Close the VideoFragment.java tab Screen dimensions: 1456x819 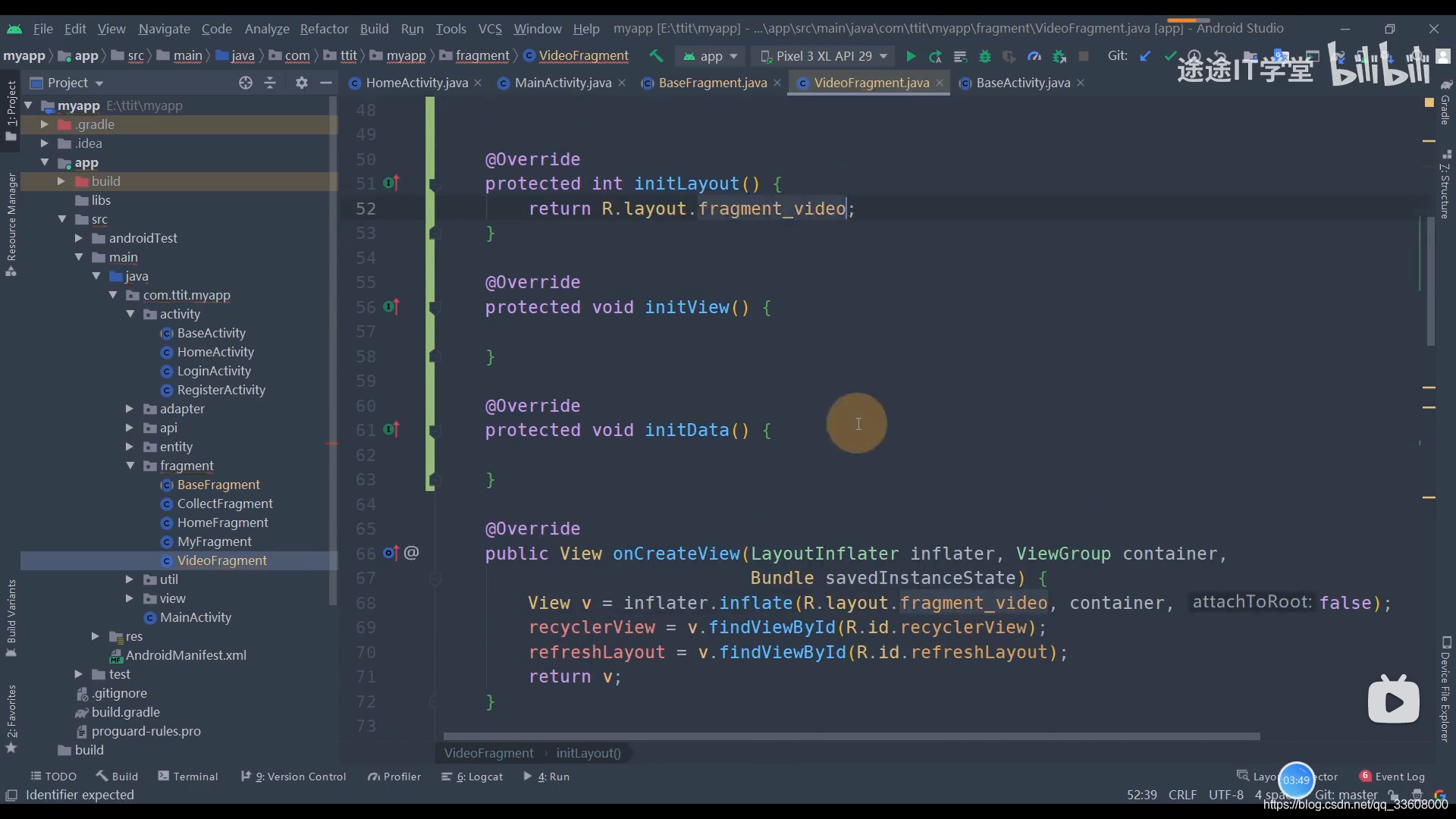point(940,83)
